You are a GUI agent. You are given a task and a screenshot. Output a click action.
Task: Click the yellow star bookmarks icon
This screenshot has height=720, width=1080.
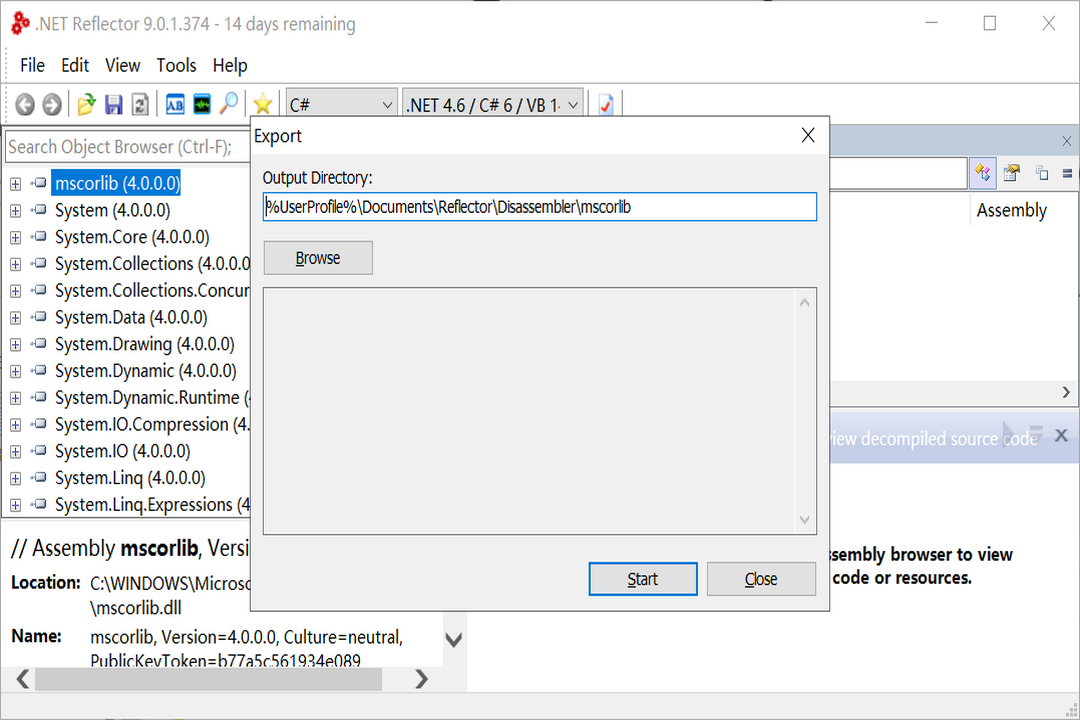pyautogui.click(x=262, y=103)
